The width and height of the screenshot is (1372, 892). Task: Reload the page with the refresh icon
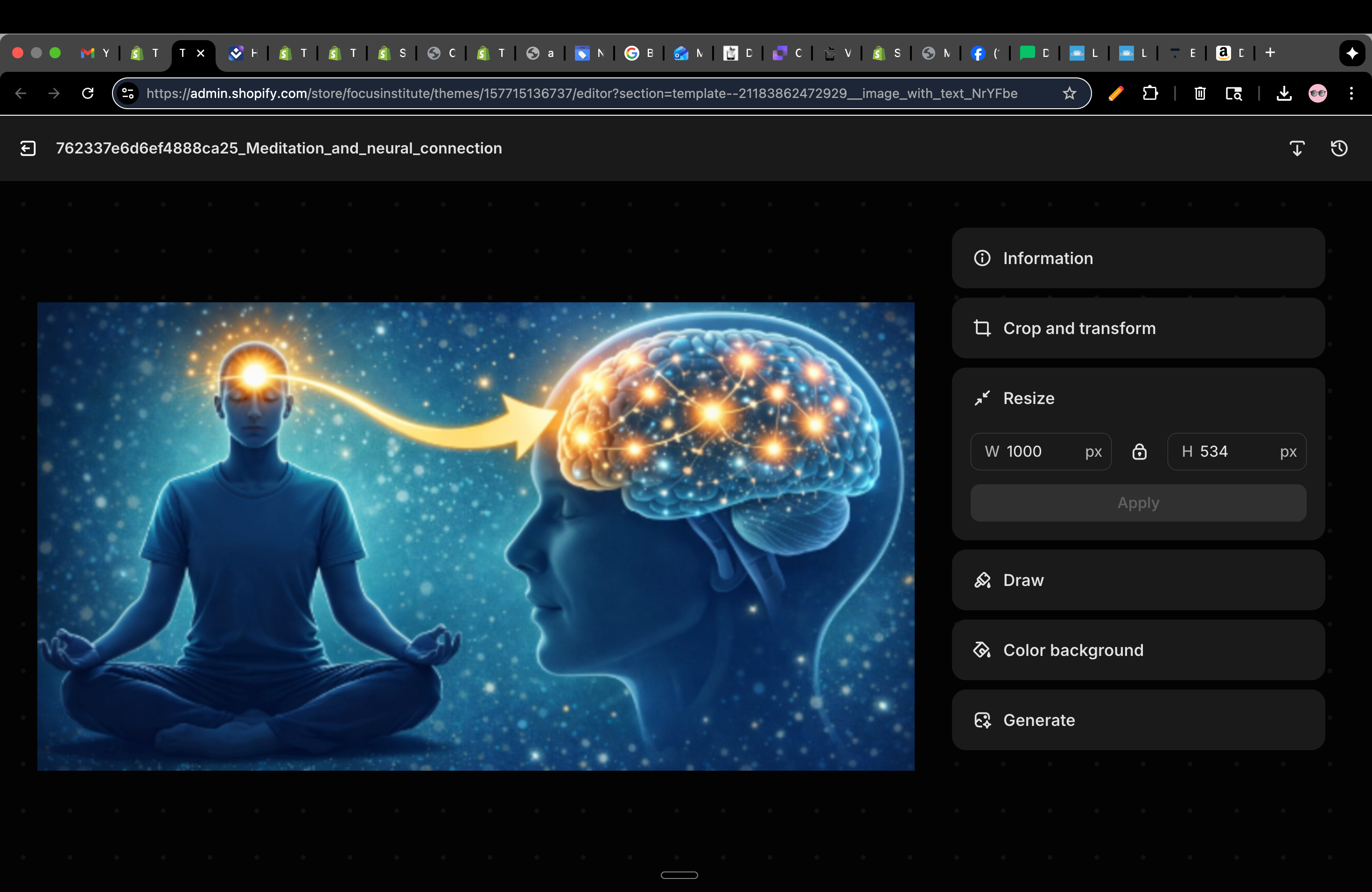(88, 93)
